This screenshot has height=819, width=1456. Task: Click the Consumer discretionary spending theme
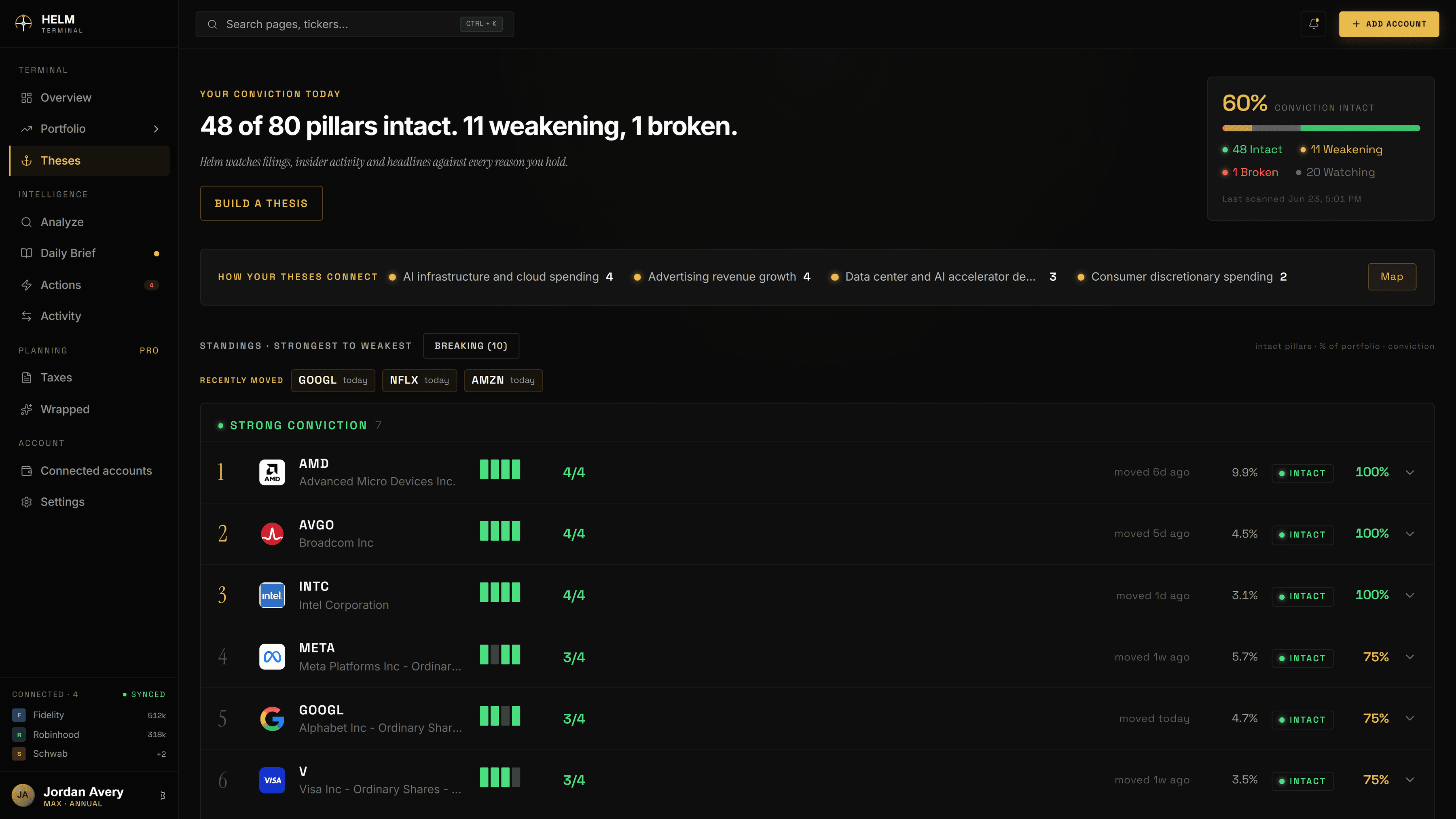pyautogui.click(x=1182, y=277)
